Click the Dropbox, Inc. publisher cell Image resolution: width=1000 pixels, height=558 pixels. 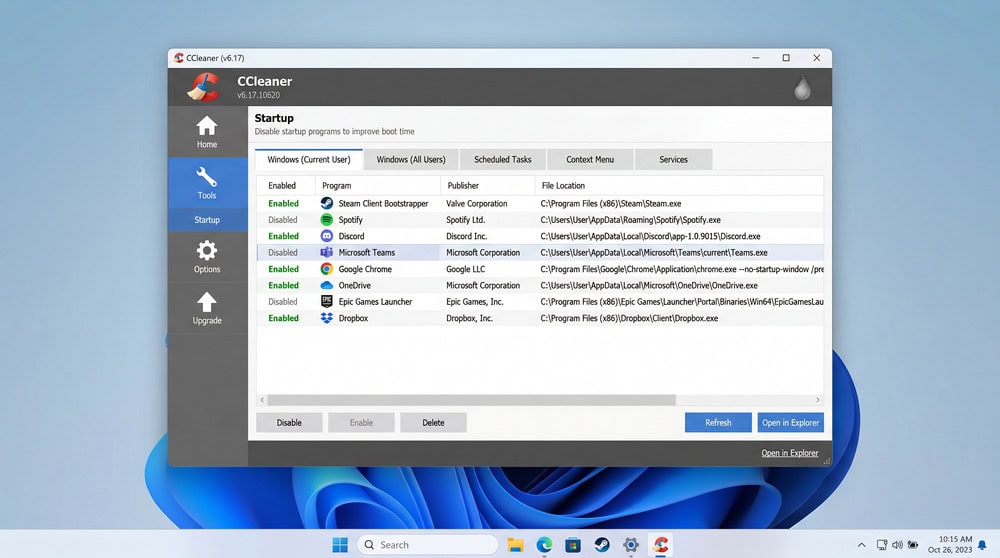(469, 318)
